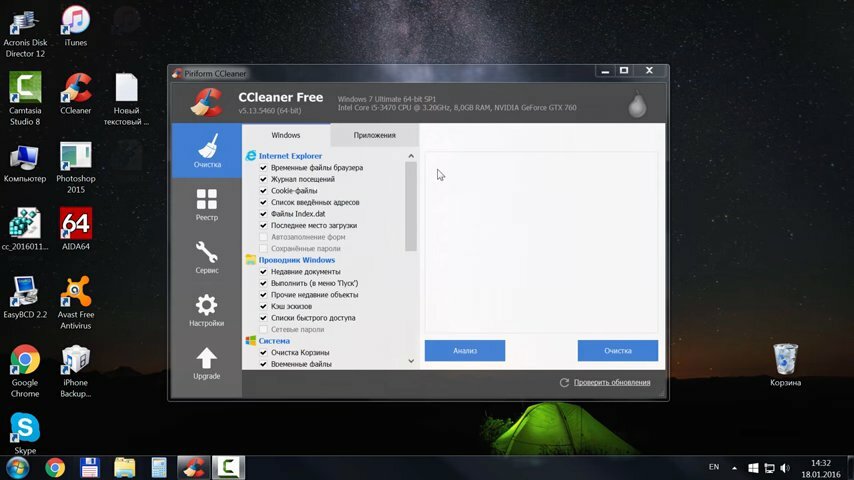854x480 pixels.
Task: Switch to the Приложения tab
Action: click(x=375, y=135)
